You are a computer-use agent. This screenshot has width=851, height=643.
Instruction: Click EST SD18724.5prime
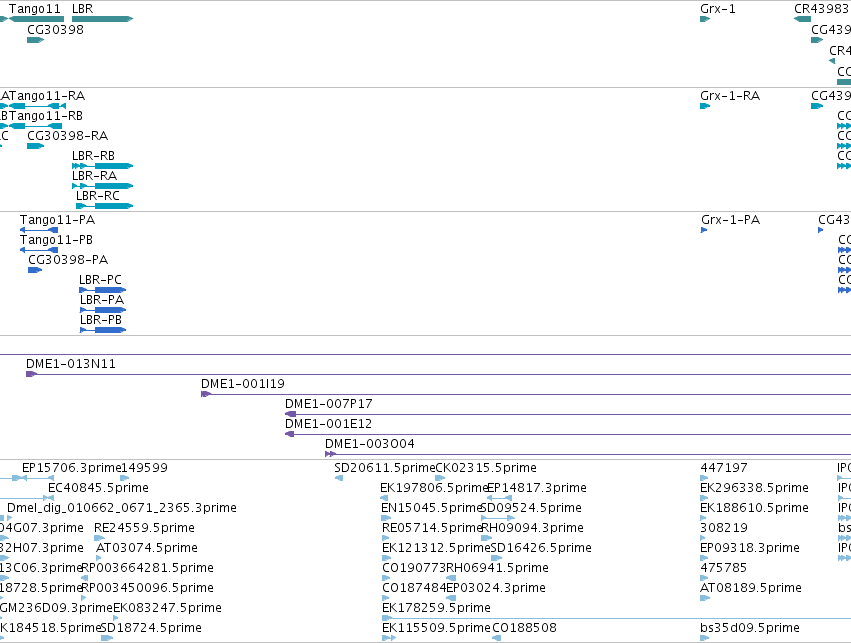tap(107, 638)
